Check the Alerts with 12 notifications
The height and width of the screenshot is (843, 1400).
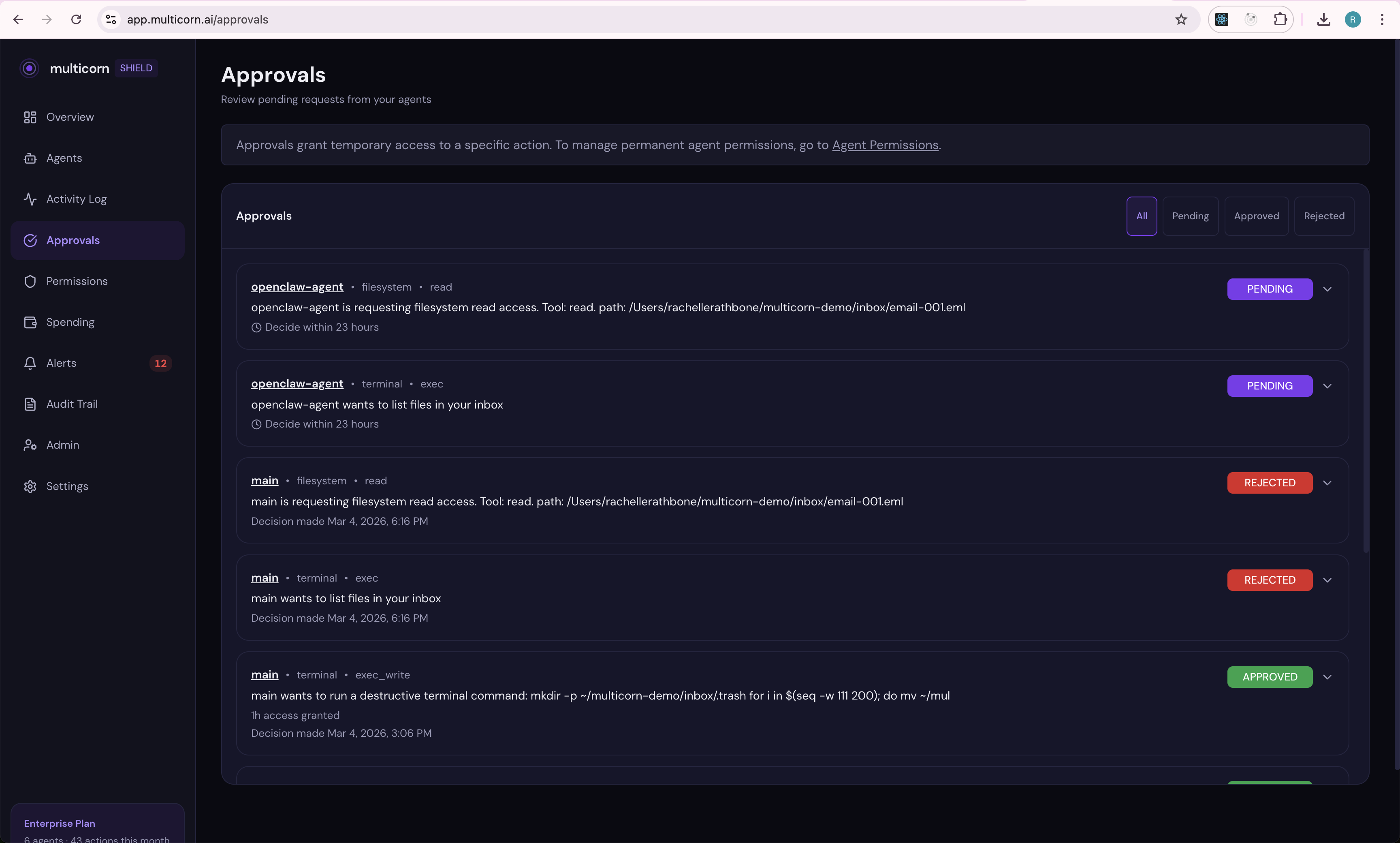point(61,363)
